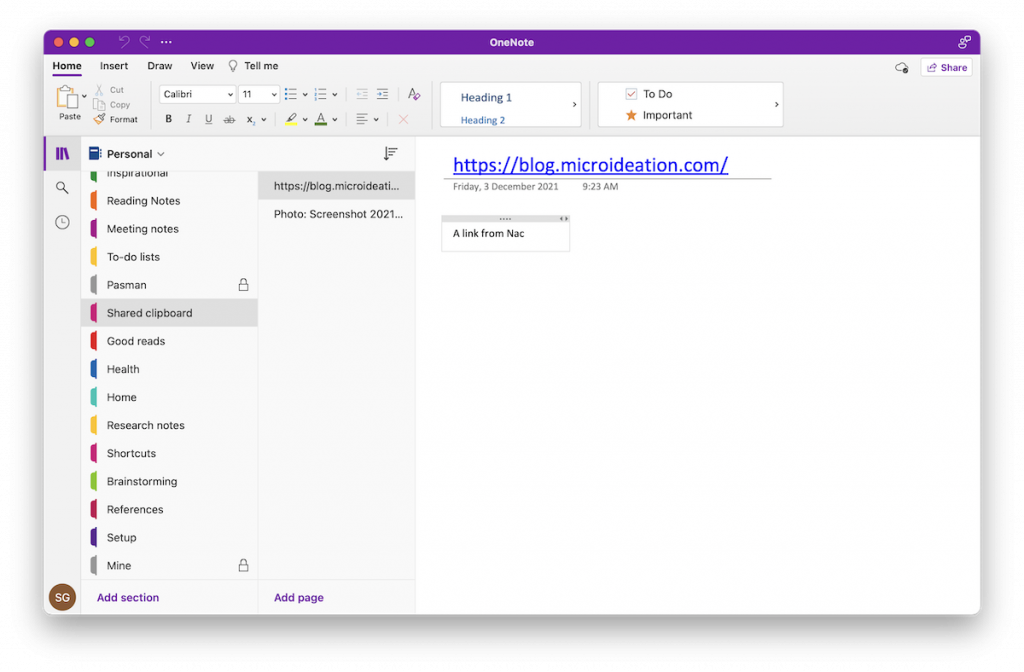Select the To-do lists section

tap(170, 257)
